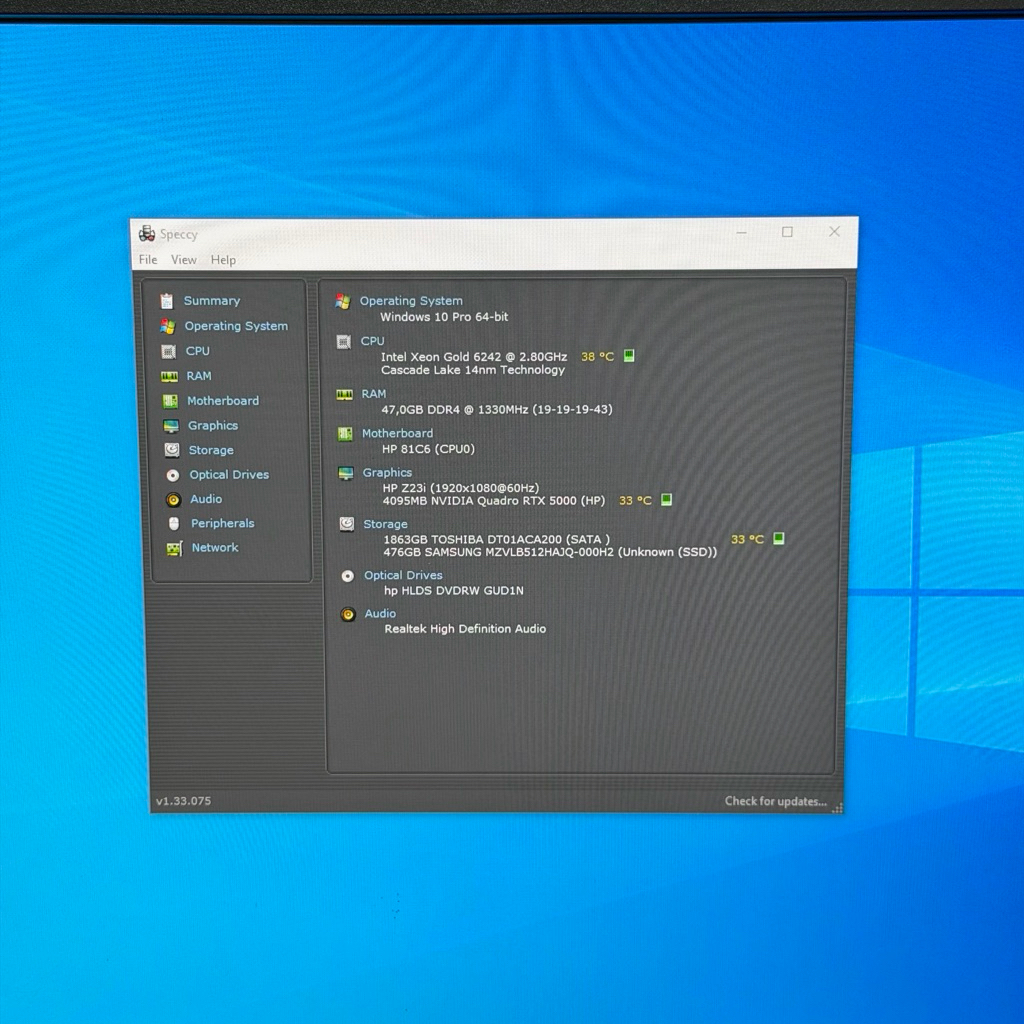Screen dimensions: 1024x1024
Task: Click the green storage temperature indicator icon
Action: click(778, 538)
